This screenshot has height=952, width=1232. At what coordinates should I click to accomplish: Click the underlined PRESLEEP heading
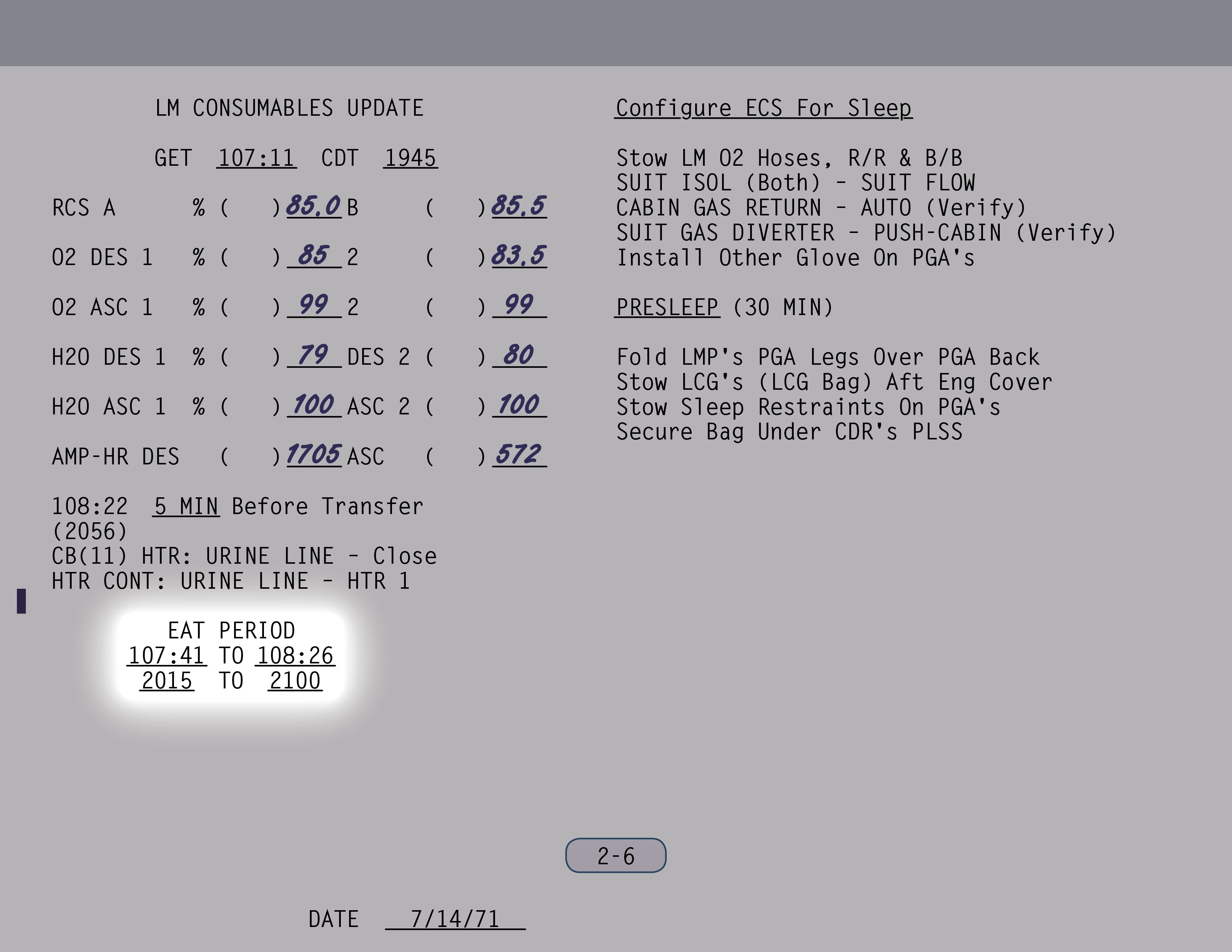(x=667, y=307)
